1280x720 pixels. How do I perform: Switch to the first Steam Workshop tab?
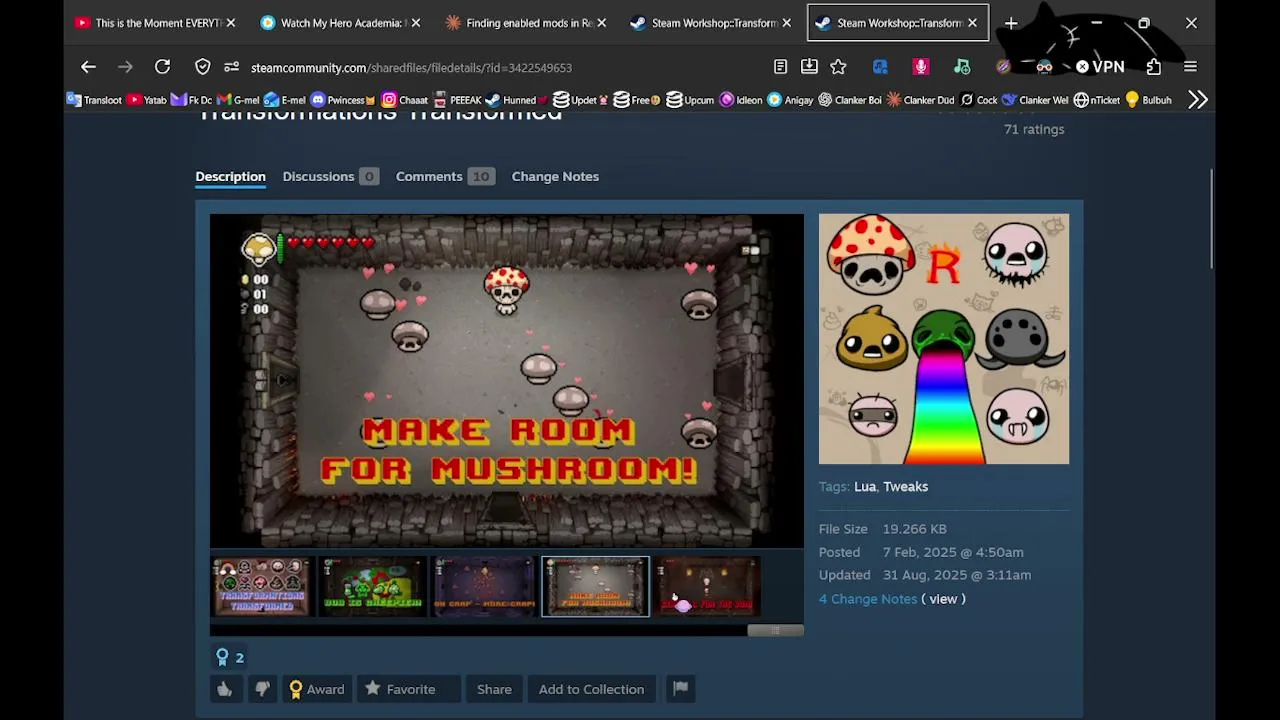pyautogui.click(x=712, y=22)
